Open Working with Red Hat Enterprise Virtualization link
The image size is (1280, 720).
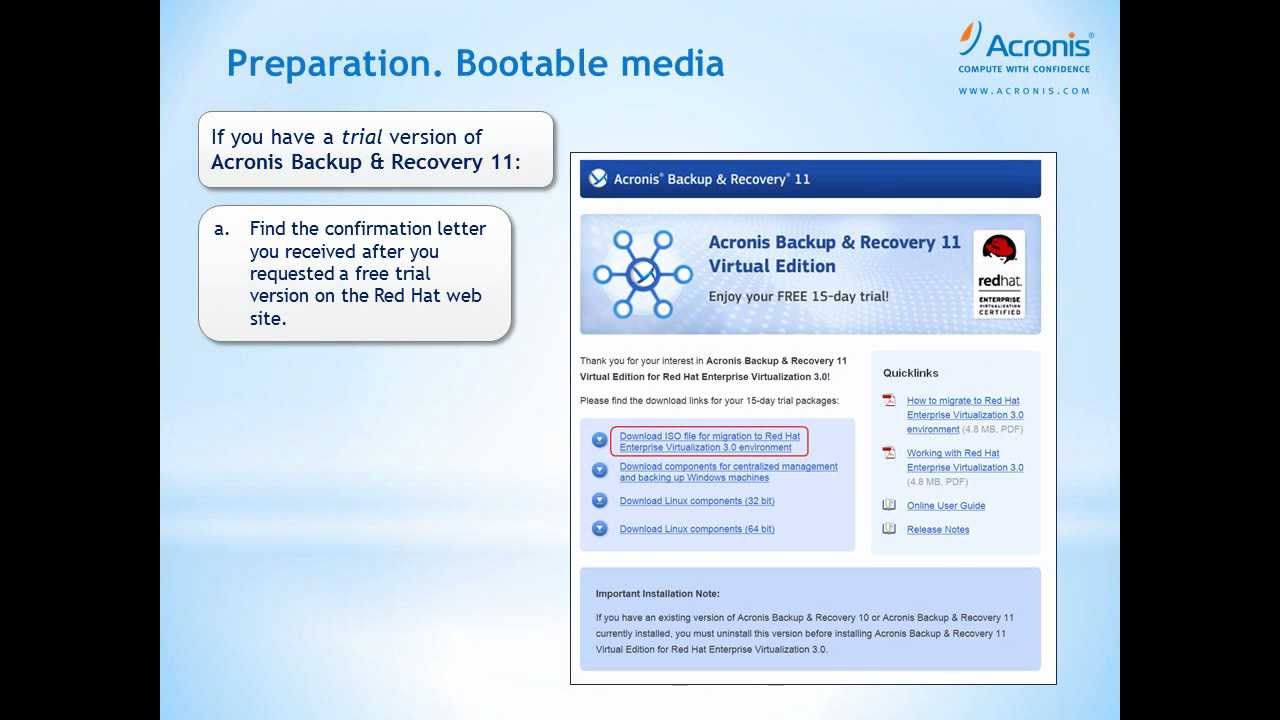tap(965, 460)
